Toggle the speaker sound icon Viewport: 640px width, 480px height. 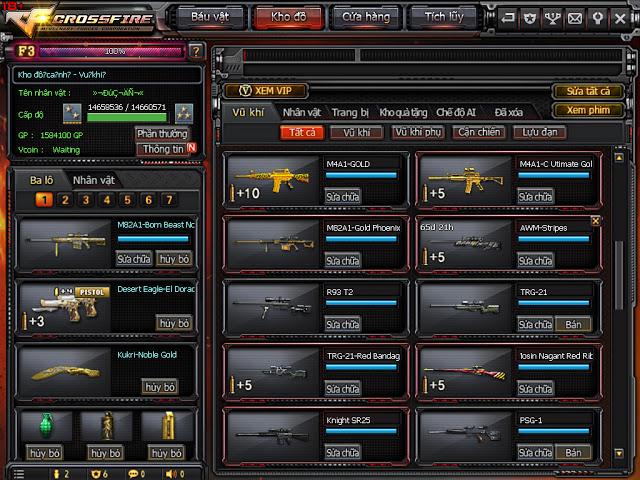171,474
